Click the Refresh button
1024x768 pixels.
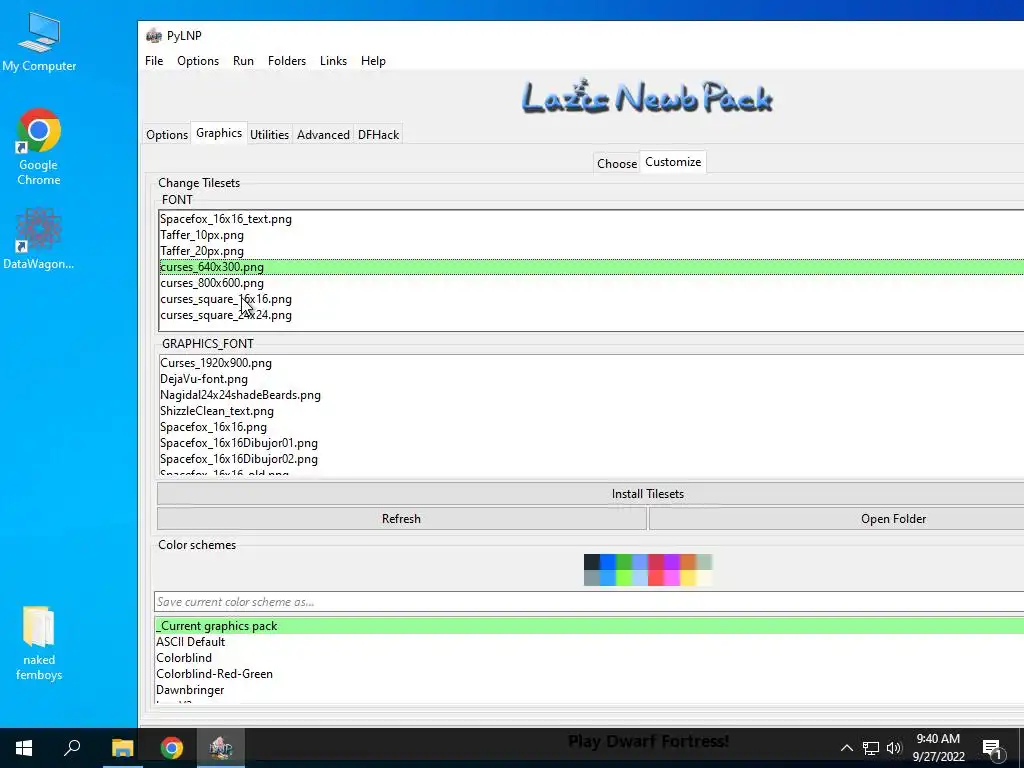(x=402, y=519)
